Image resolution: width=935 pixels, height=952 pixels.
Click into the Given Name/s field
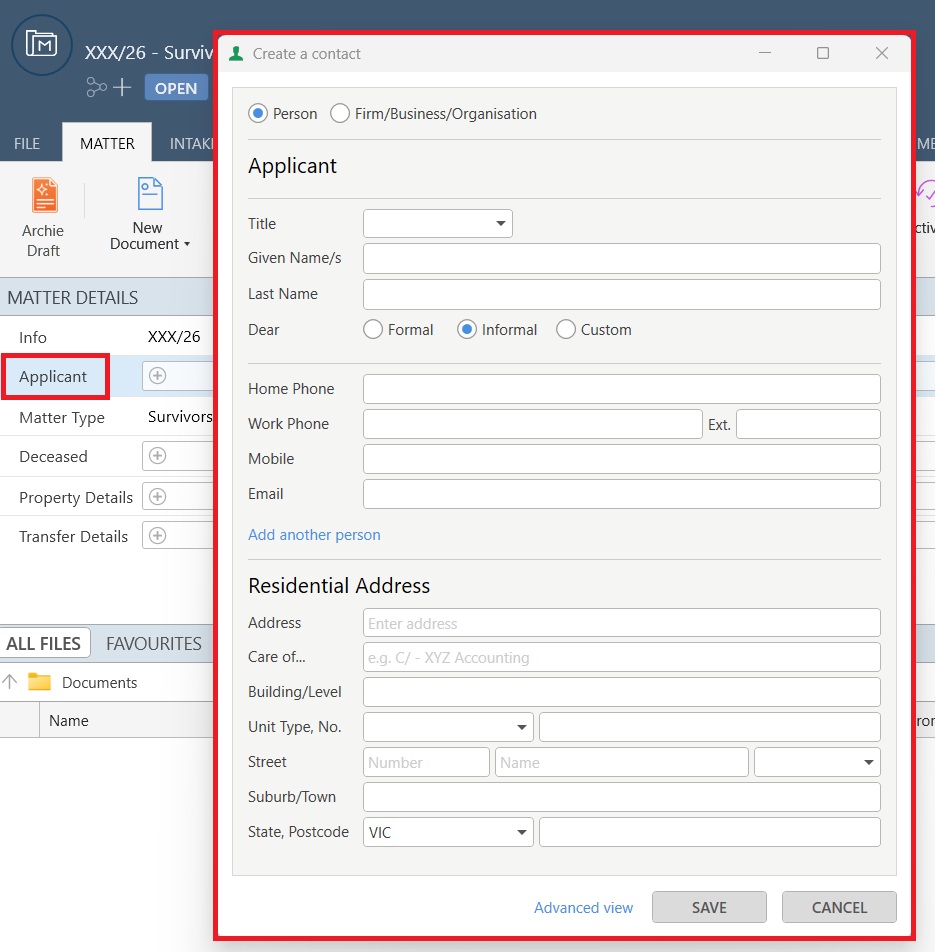pyautogui.click(x=621, y=258)
